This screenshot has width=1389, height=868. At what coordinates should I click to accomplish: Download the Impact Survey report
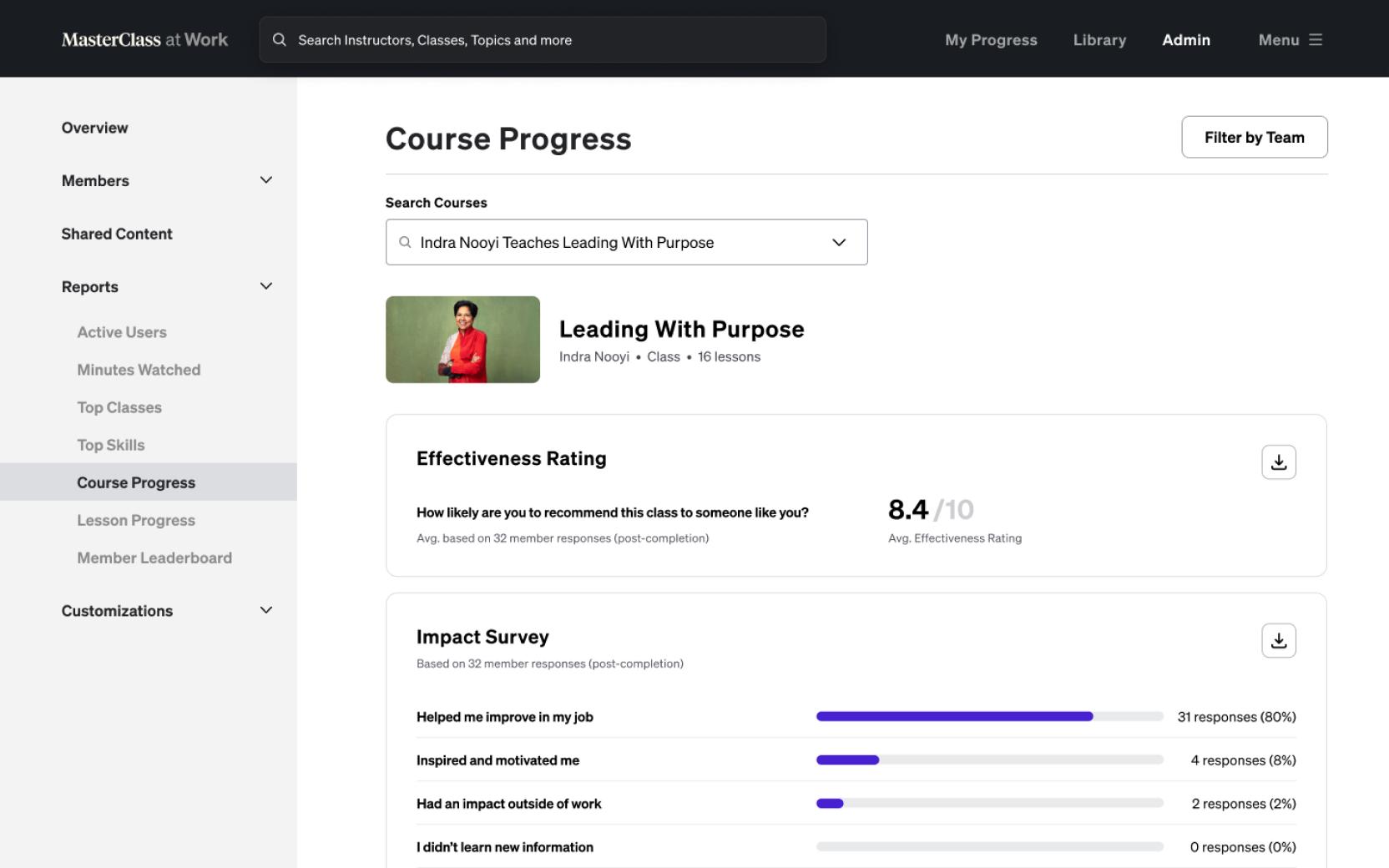(x=1279, y=641)
